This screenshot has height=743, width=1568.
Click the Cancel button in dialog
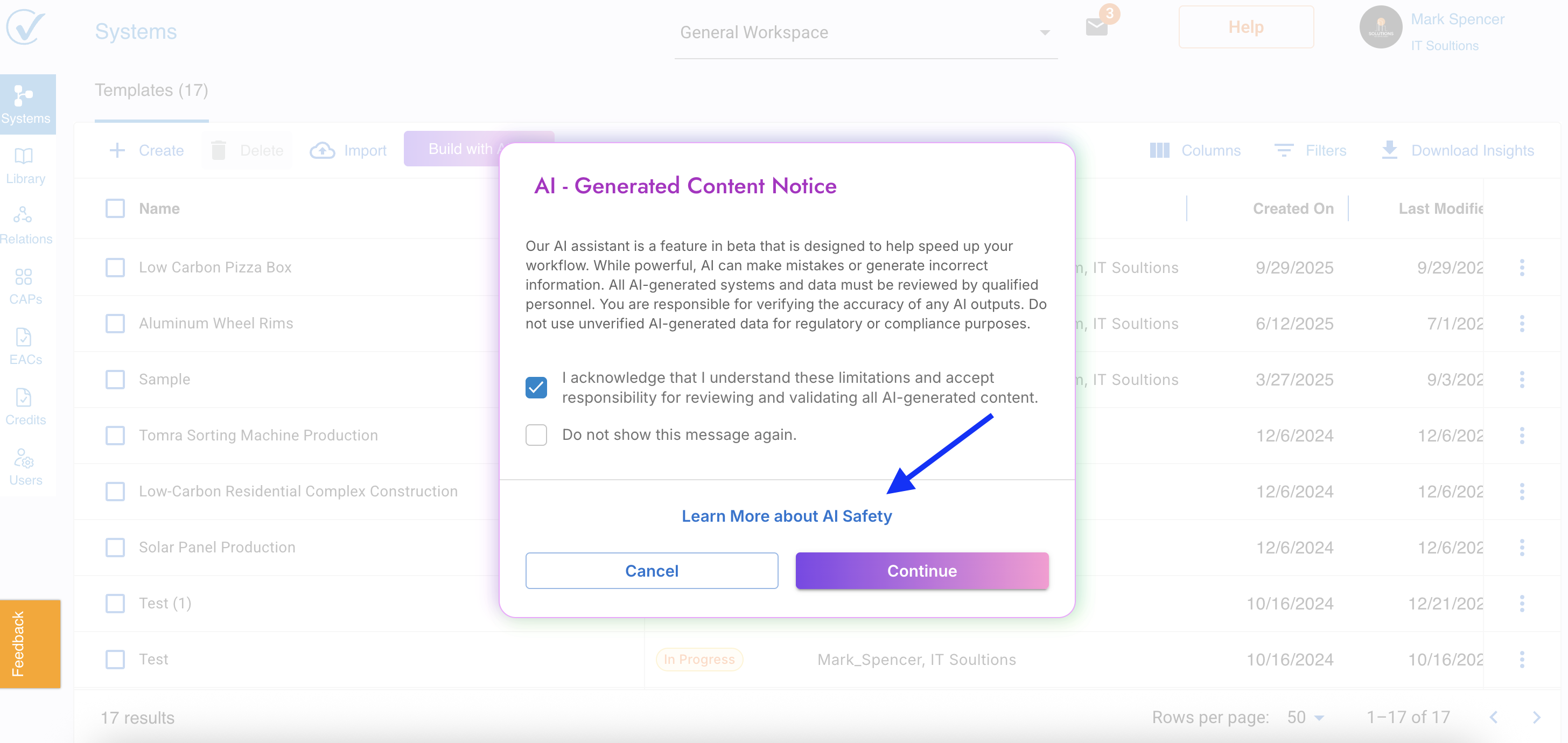click(652, 570)
